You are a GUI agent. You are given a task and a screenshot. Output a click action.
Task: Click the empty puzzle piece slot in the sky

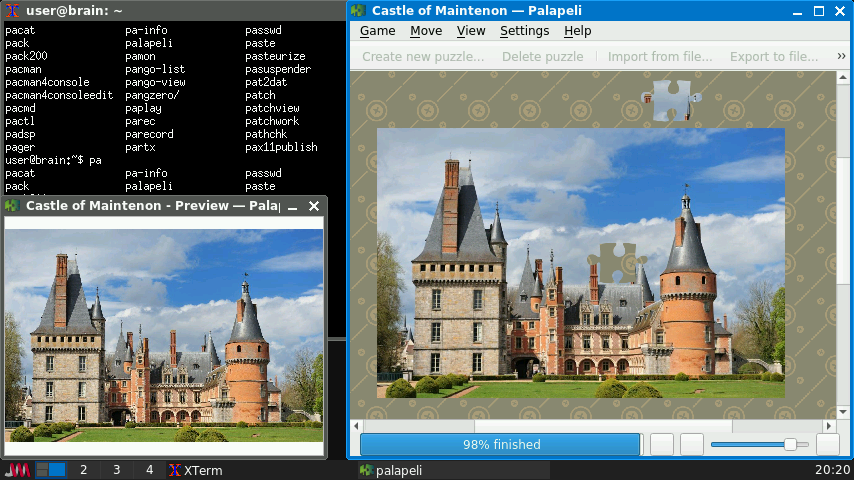coord(612,263)
